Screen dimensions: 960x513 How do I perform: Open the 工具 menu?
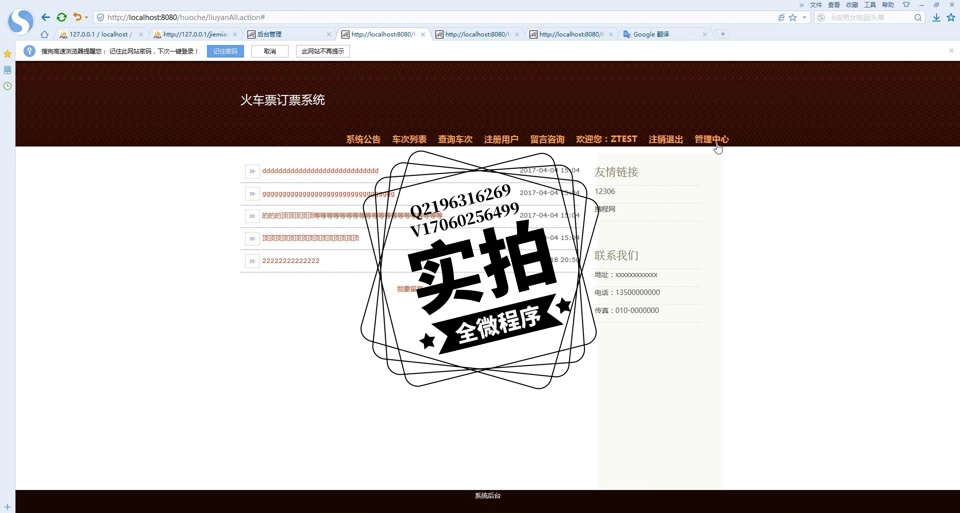(869, 5)
